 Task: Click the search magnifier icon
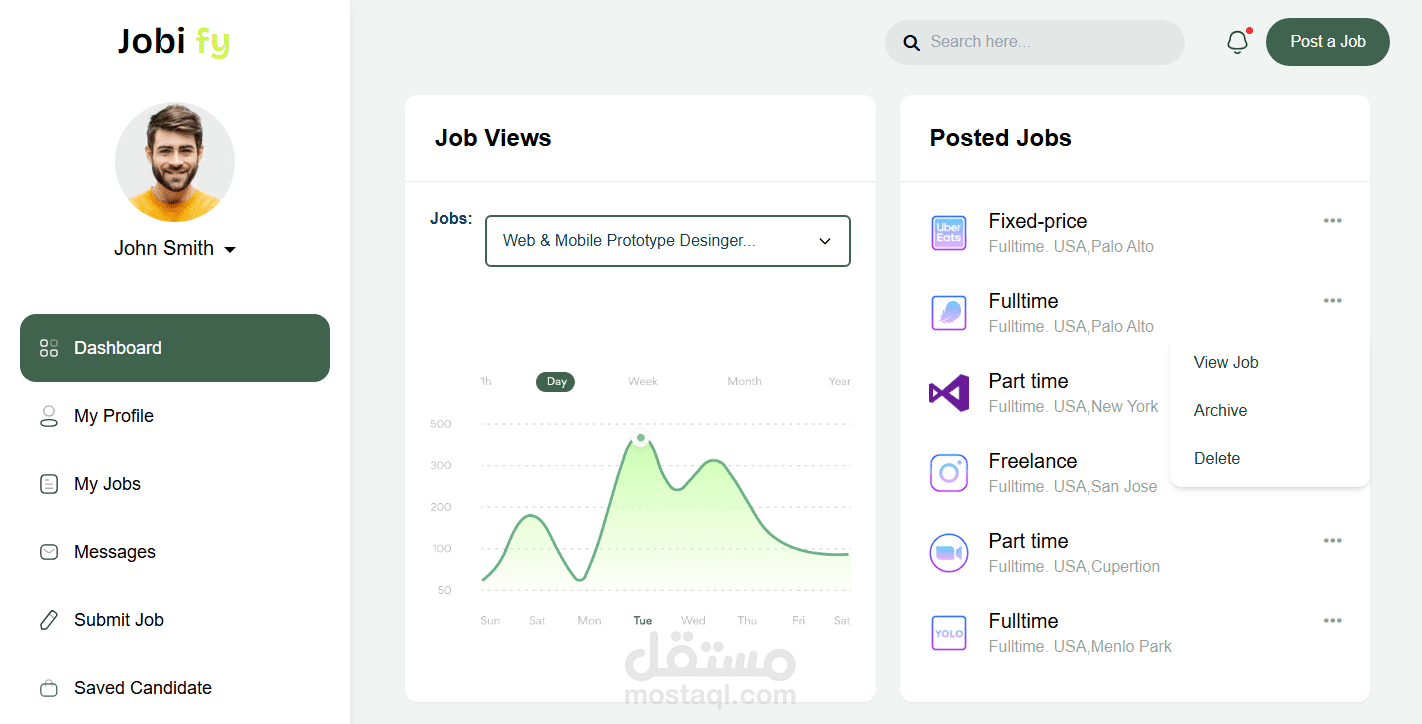[x=911, y=43]
